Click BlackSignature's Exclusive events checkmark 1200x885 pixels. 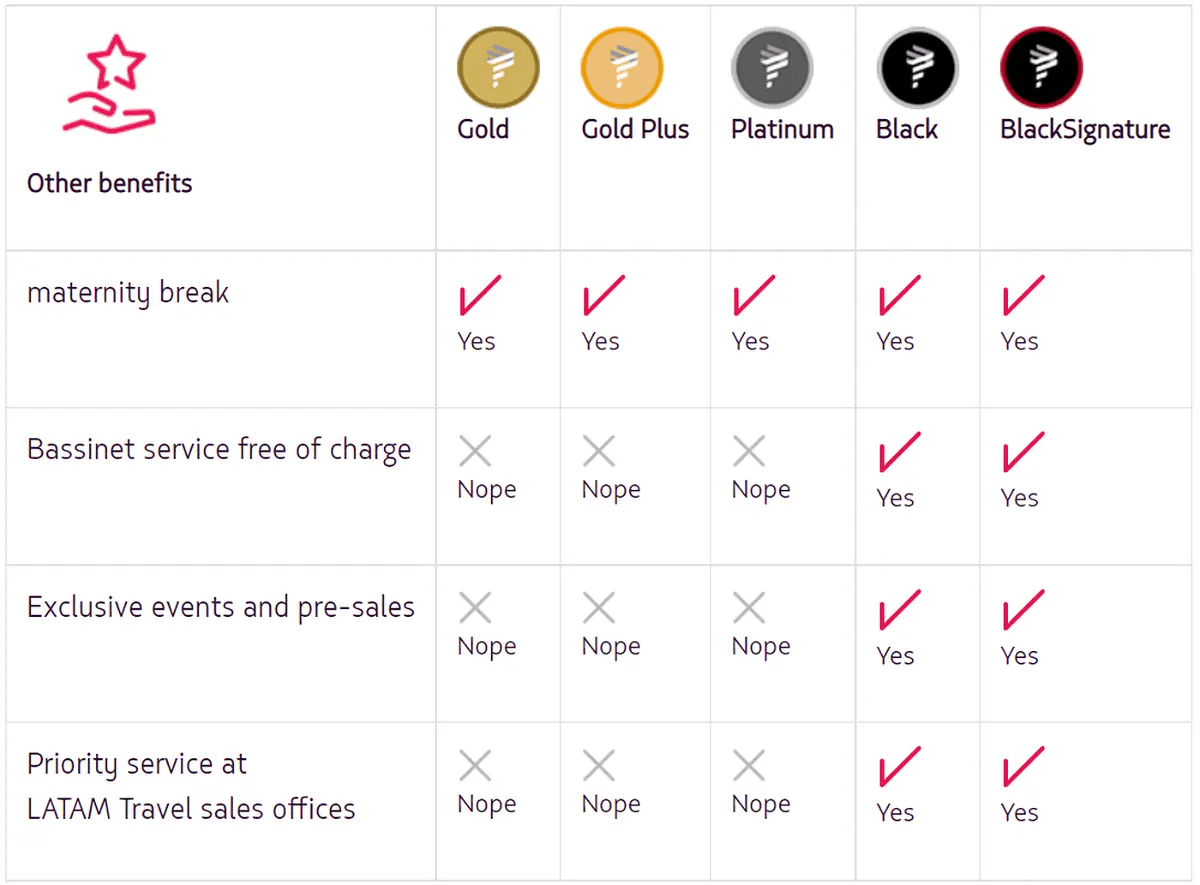[1023, 609]
